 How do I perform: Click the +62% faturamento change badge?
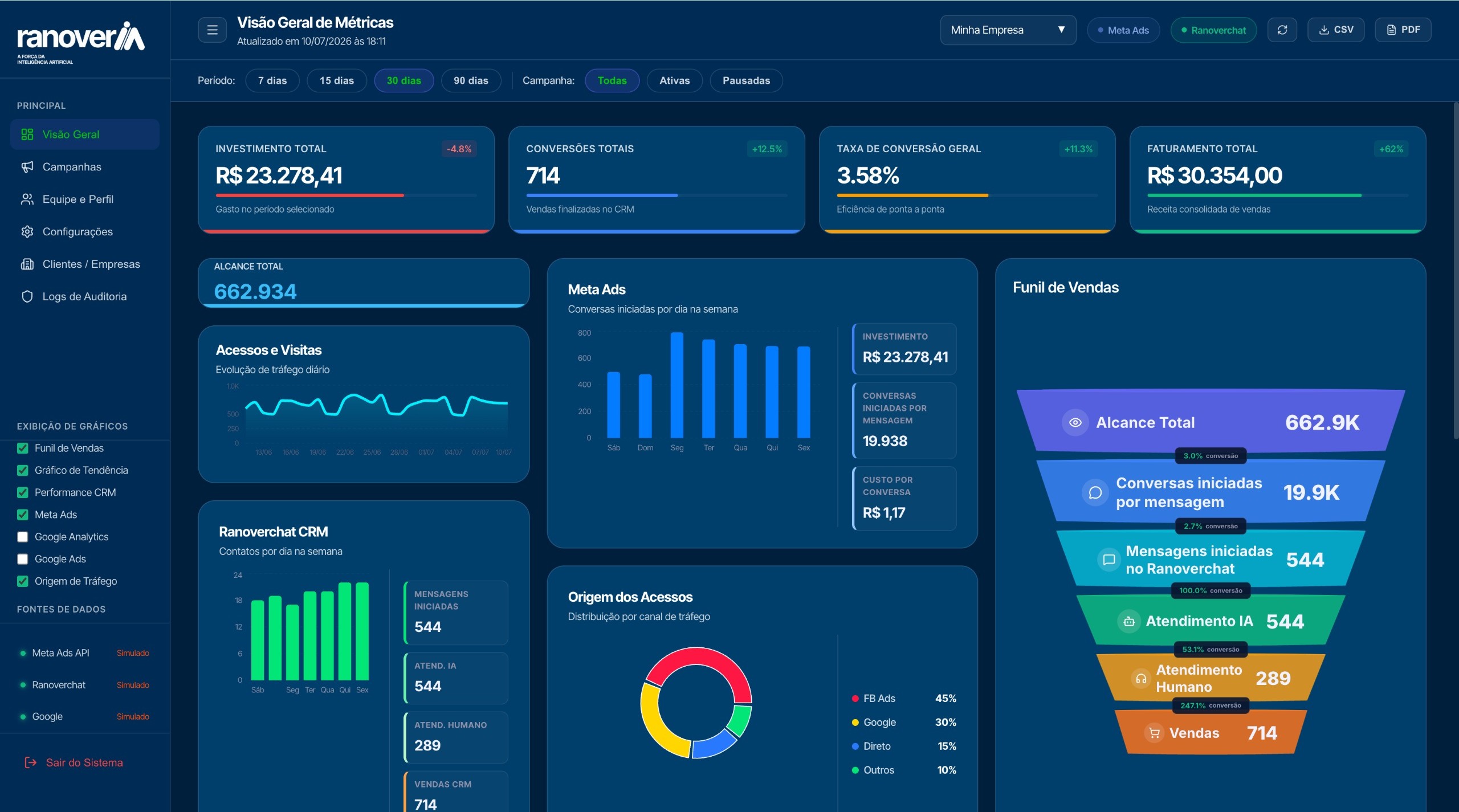pos(1391,149)
